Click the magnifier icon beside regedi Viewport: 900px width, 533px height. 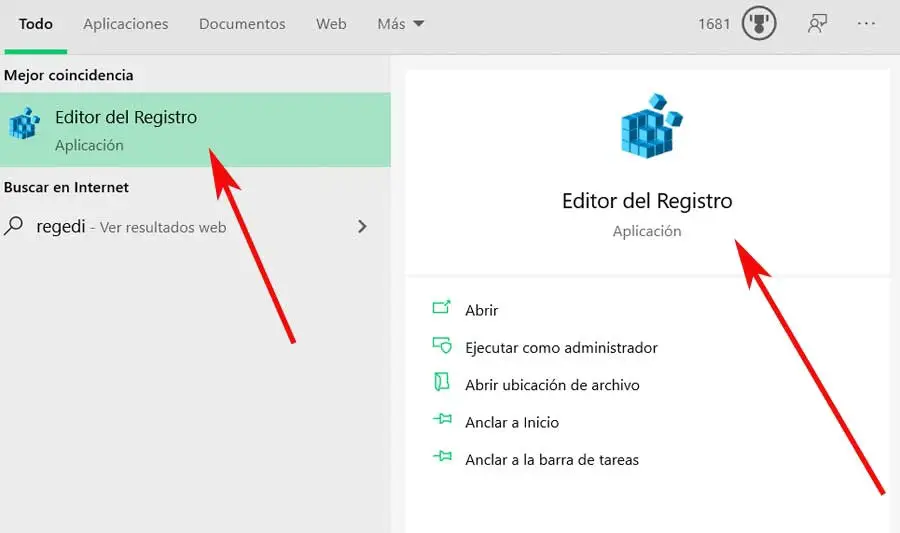coord(13,226)
